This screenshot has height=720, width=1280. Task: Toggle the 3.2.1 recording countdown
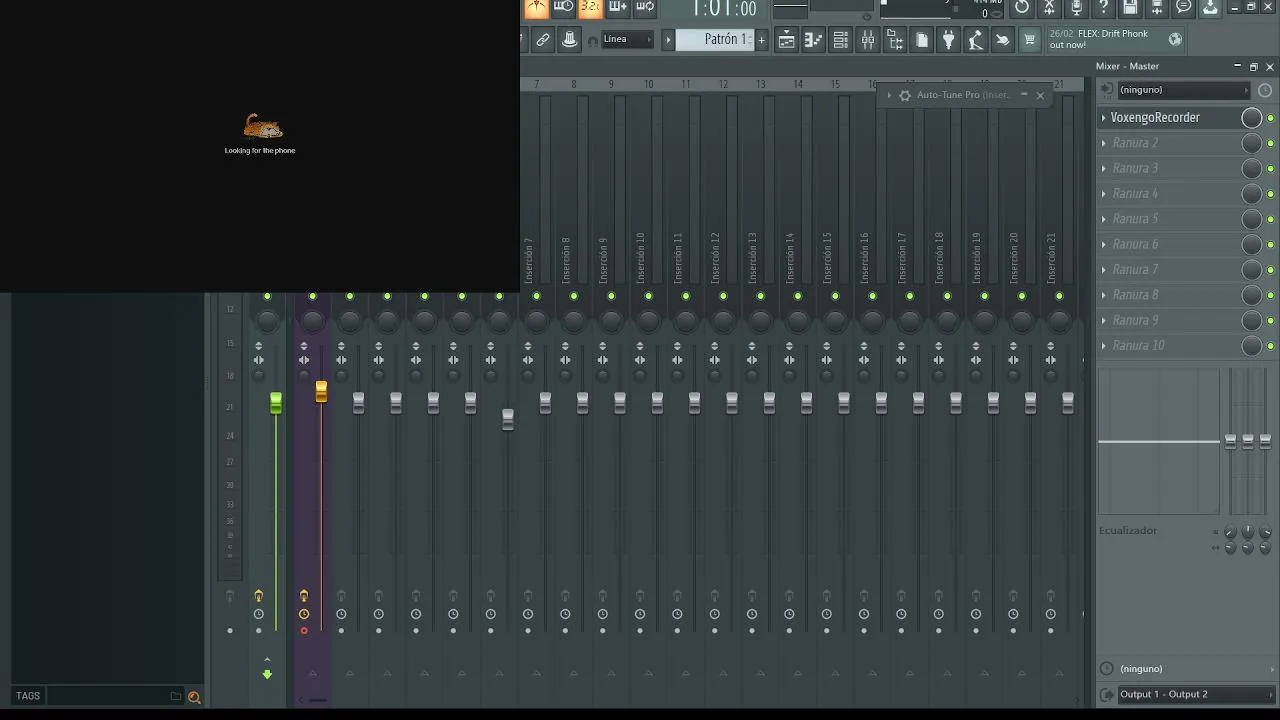(x=590, y=8)
